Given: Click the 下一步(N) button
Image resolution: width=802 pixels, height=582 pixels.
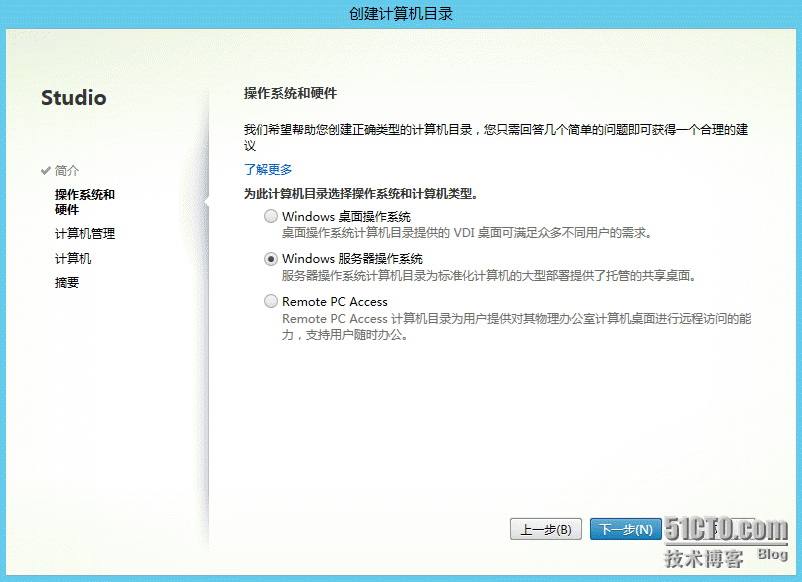Looking at the screenshot, I should [x=626, y=529].
